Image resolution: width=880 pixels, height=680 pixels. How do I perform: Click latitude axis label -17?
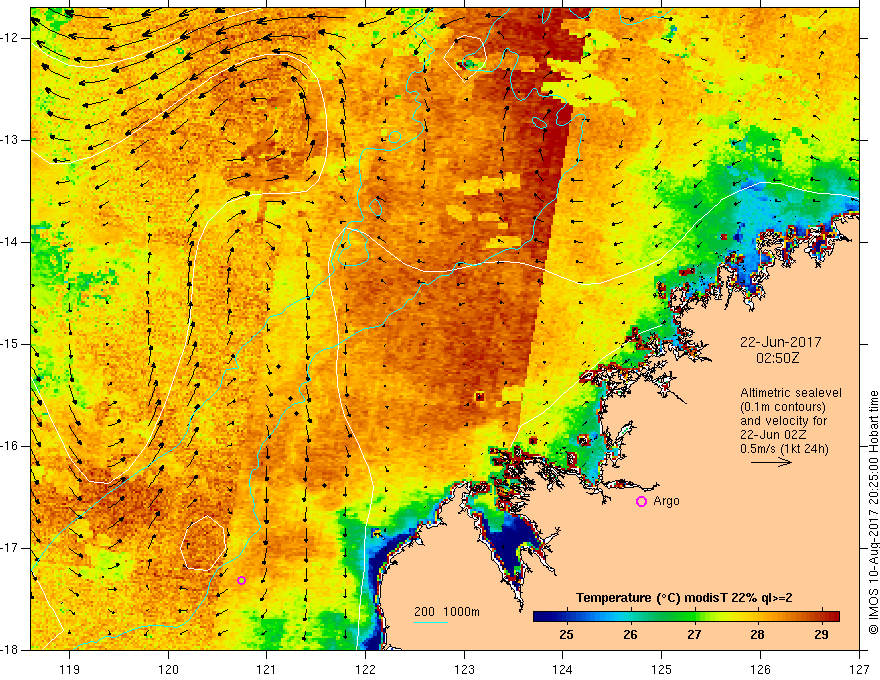coord(10,548)
